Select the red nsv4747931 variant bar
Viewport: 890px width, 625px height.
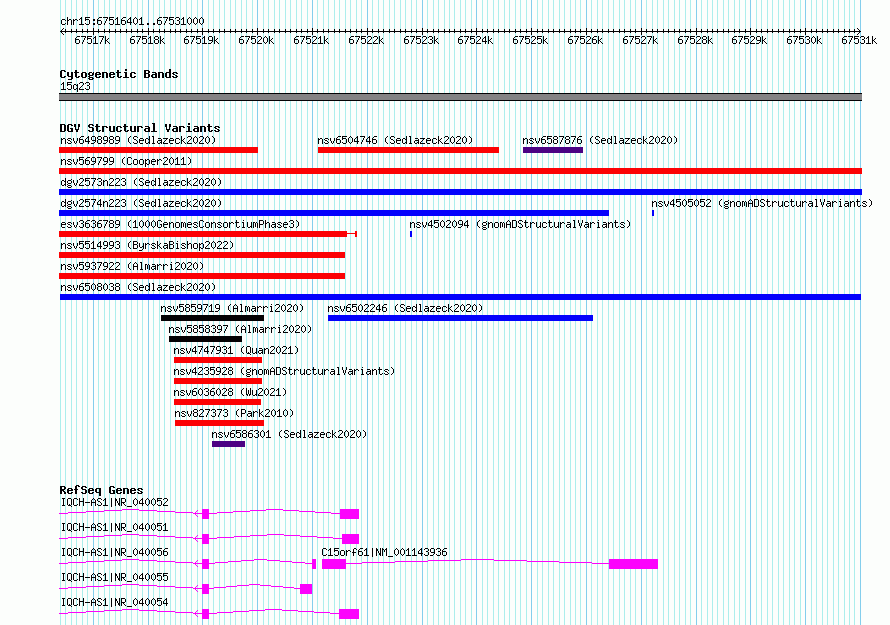[x=218, y=360]
